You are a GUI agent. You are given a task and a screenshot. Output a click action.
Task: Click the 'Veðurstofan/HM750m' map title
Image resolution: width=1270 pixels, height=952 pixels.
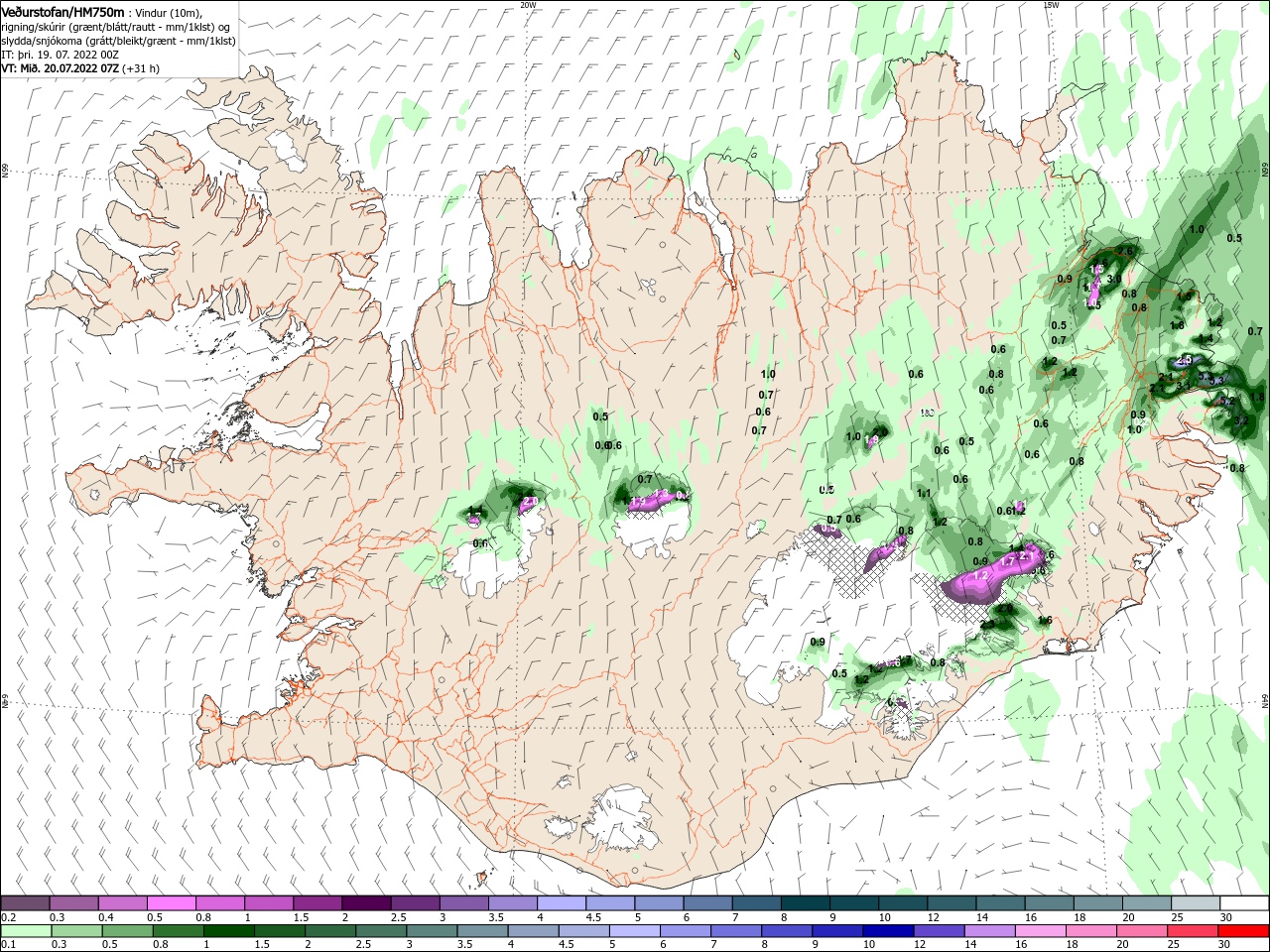(x=63, y=11)
